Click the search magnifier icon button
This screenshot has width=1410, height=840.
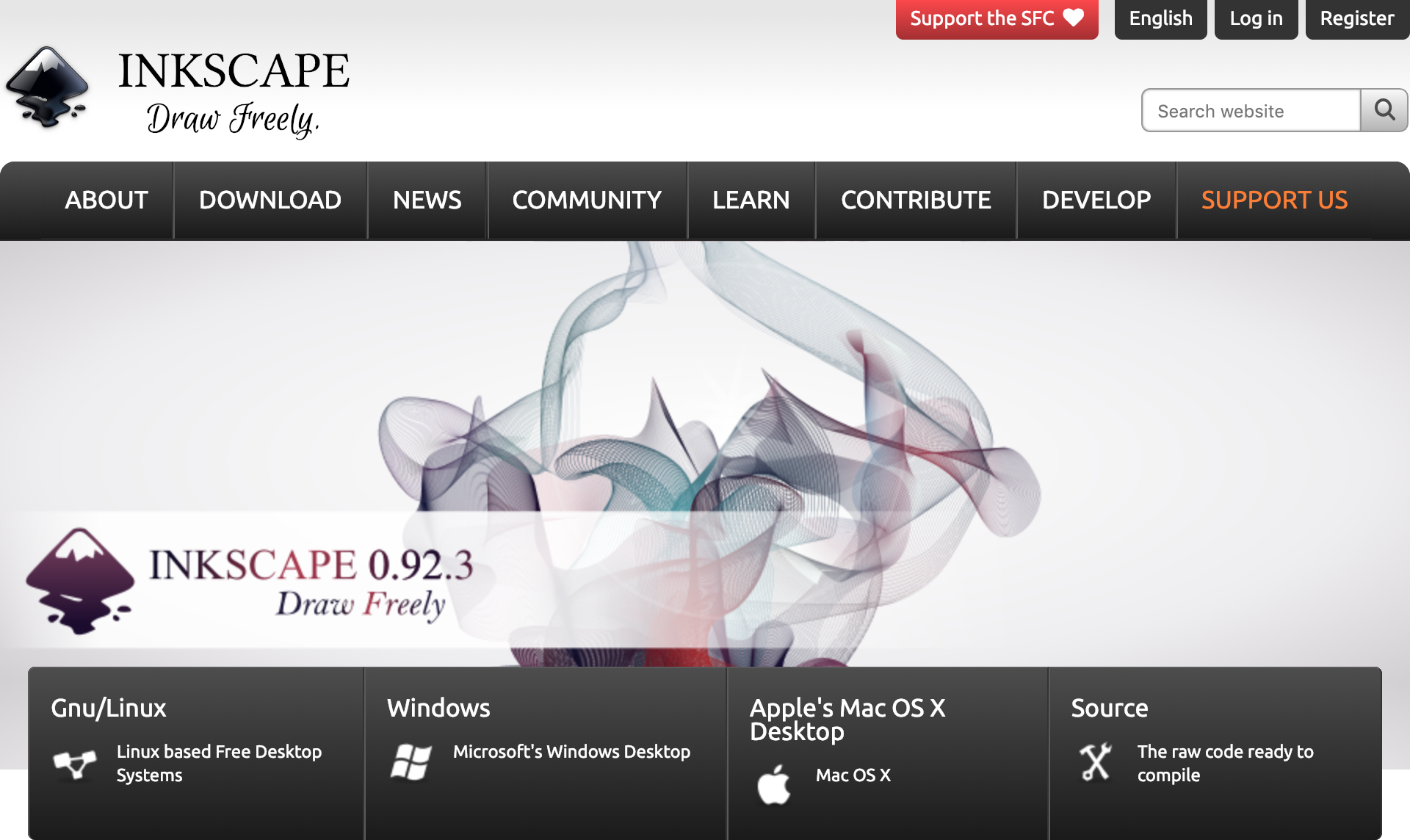(x=1384, y=110)
